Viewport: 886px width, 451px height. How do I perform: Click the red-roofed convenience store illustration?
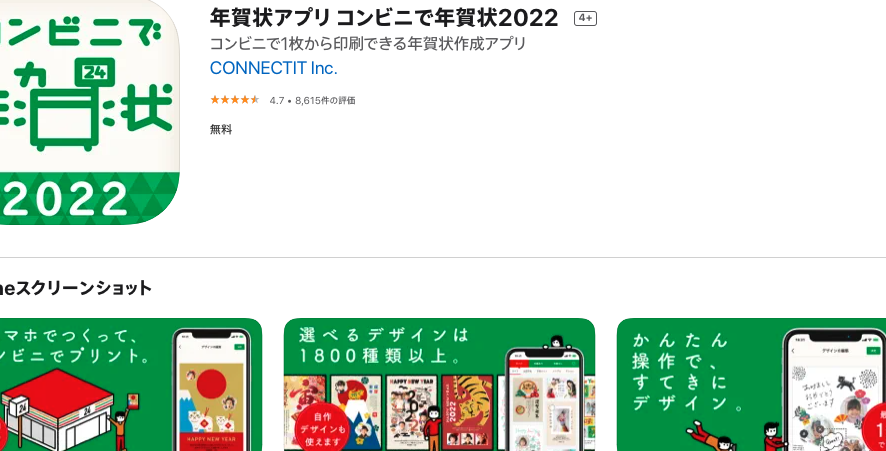pos(58,408)
